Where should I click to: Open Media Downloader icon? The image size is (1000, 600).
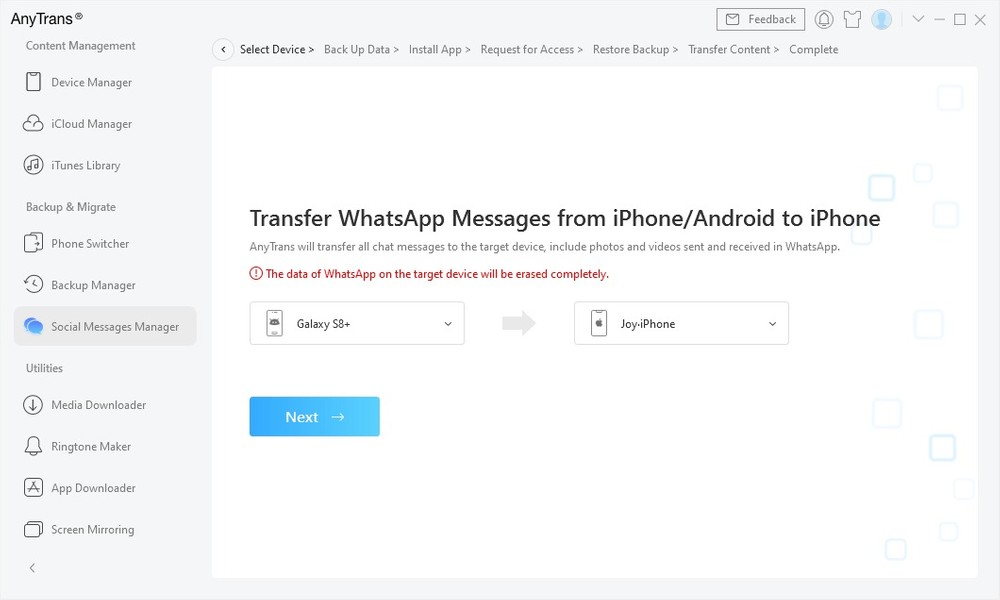pos(33,405)
